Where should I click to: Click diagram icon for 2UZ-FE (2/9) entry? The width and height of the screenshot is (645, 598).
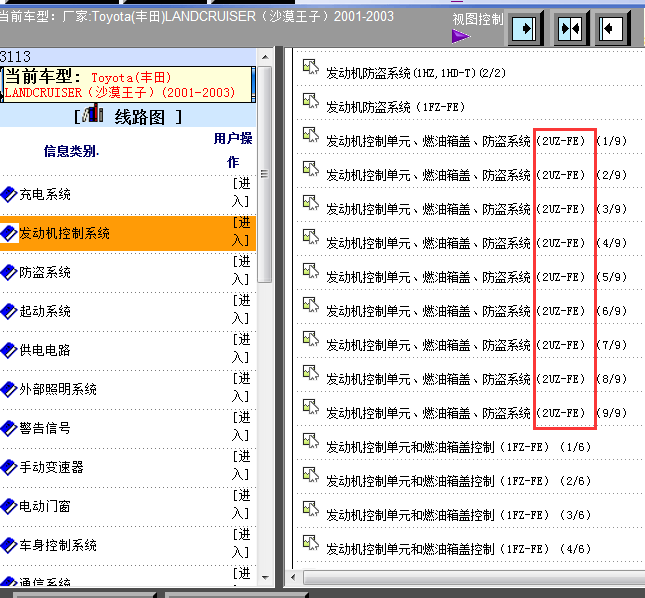[311, 169]
